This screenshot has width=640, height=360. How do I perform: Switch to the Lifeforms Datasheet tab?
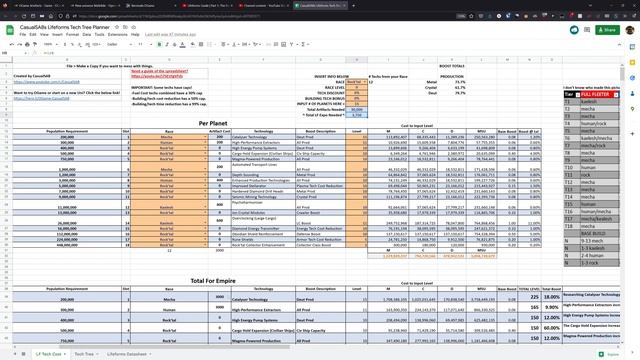pyautogui.click(x=129, y=354)
